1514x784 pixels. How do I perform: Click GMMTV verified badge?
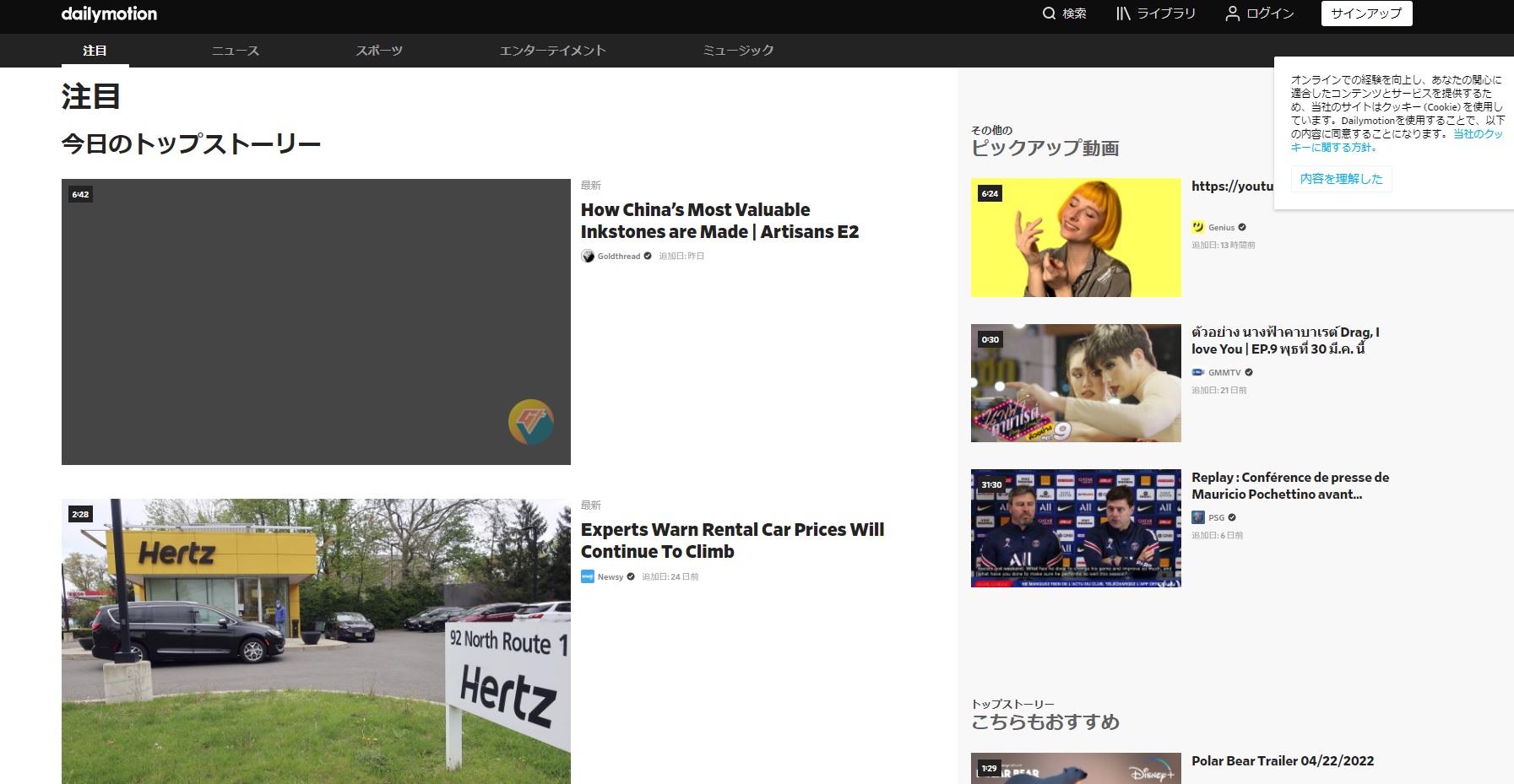[1249, 373]
